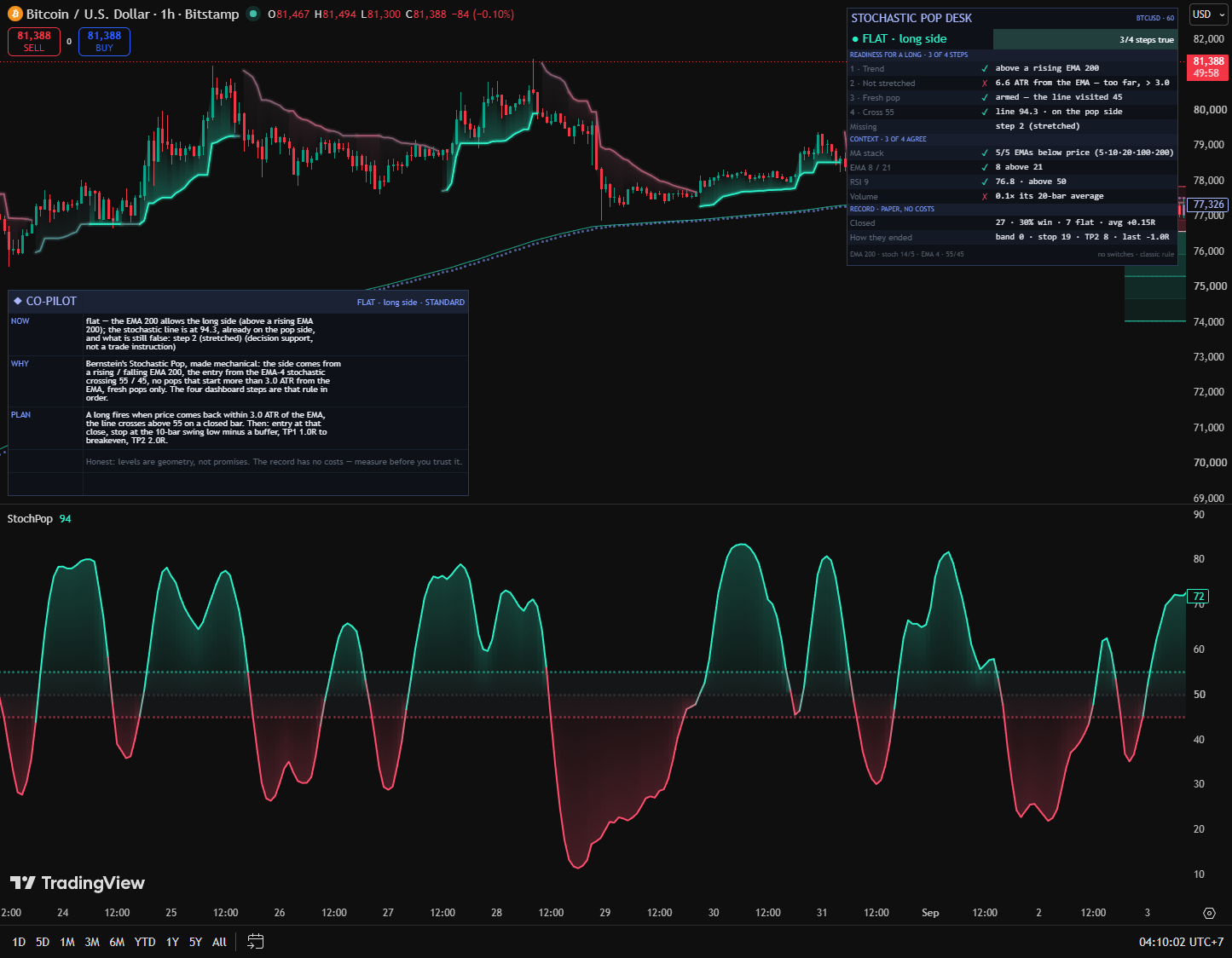Click the blue BUY 81,388 button
The width and height of the screenshot is (1232, 958).
pos(104,41)
